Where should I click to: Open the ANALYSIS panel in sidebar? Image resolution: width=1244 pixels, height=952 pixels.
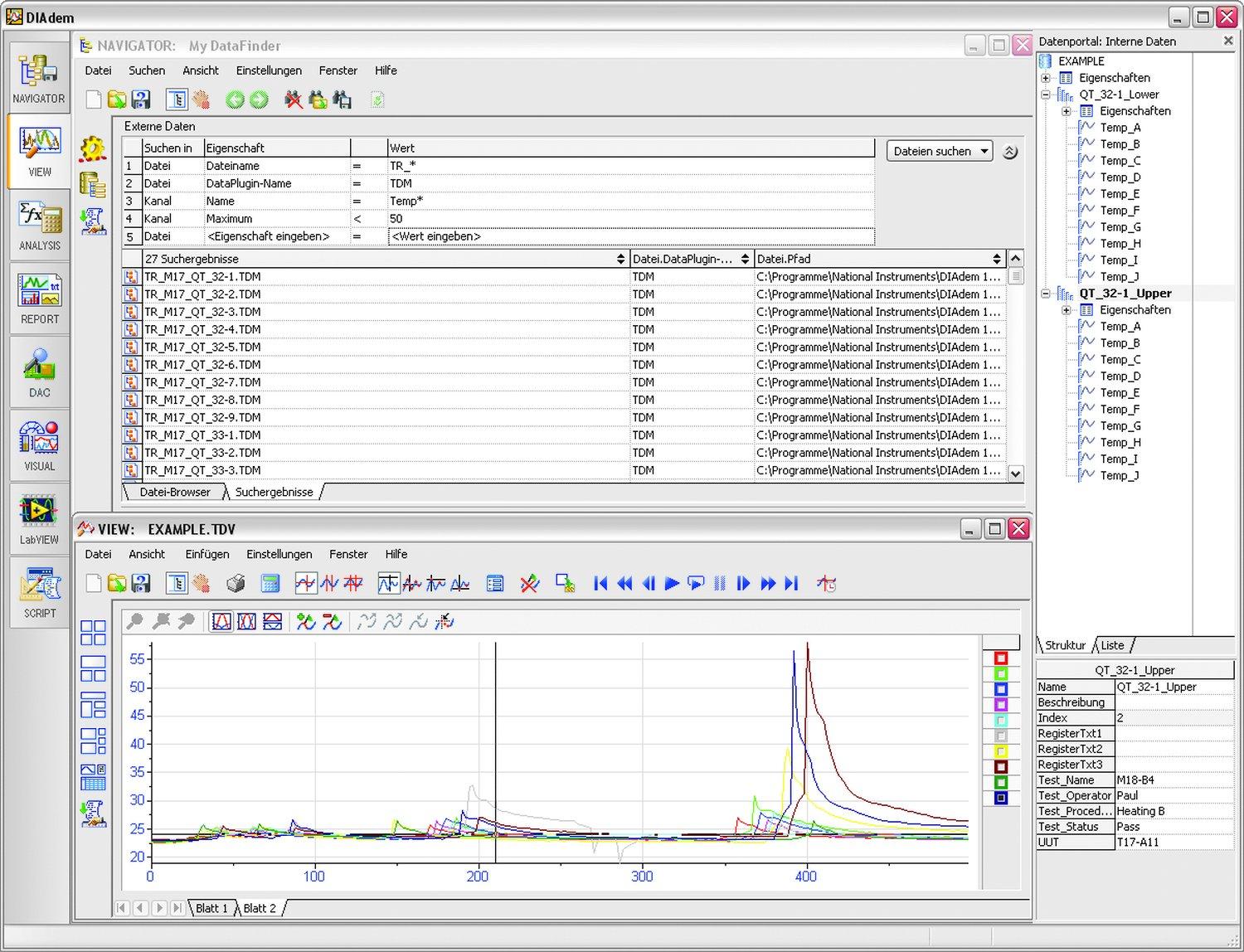tap(40, 226)
